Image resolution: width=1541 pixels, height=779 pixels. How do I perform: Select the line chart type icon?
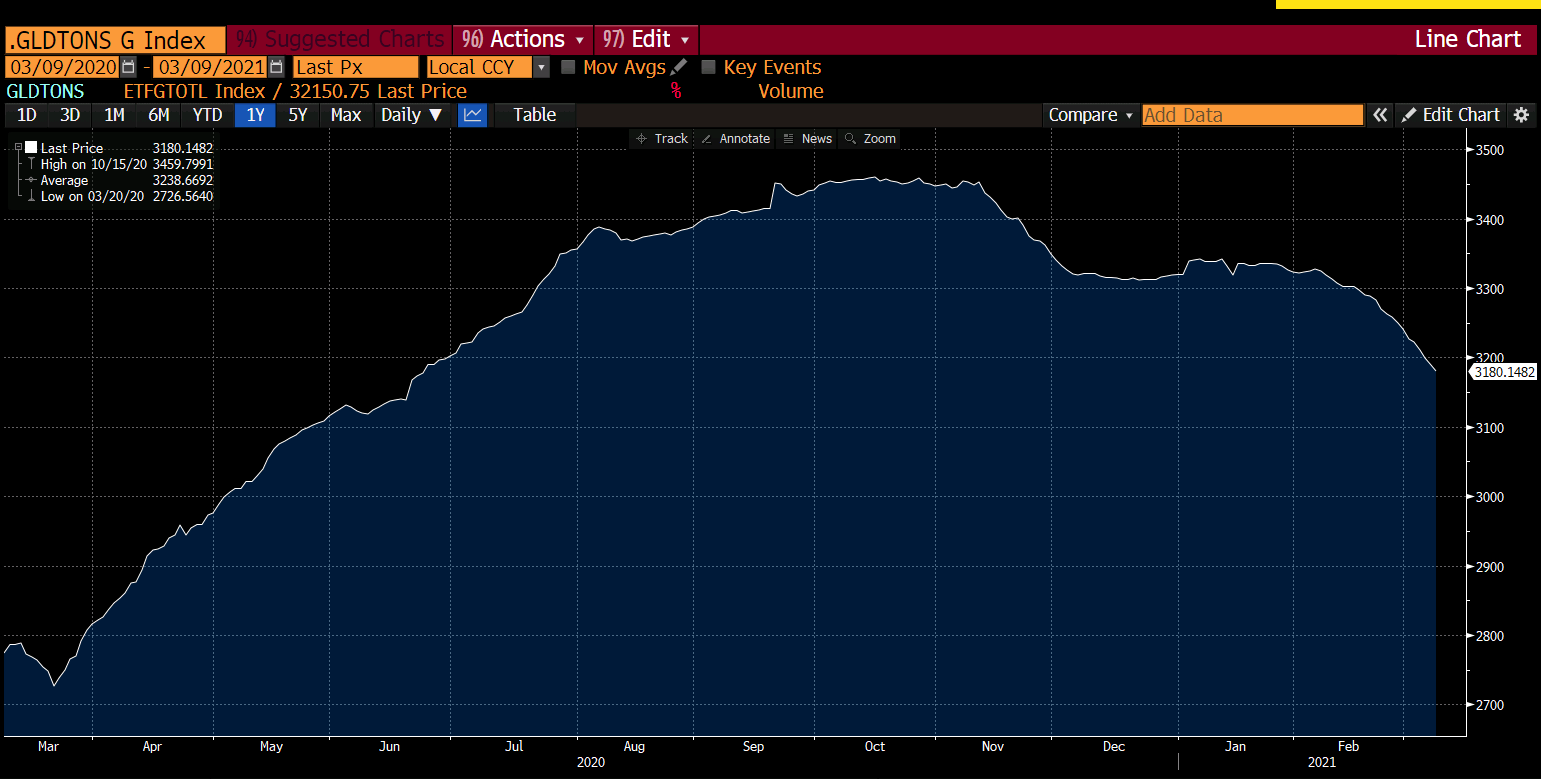click(473, 115)
